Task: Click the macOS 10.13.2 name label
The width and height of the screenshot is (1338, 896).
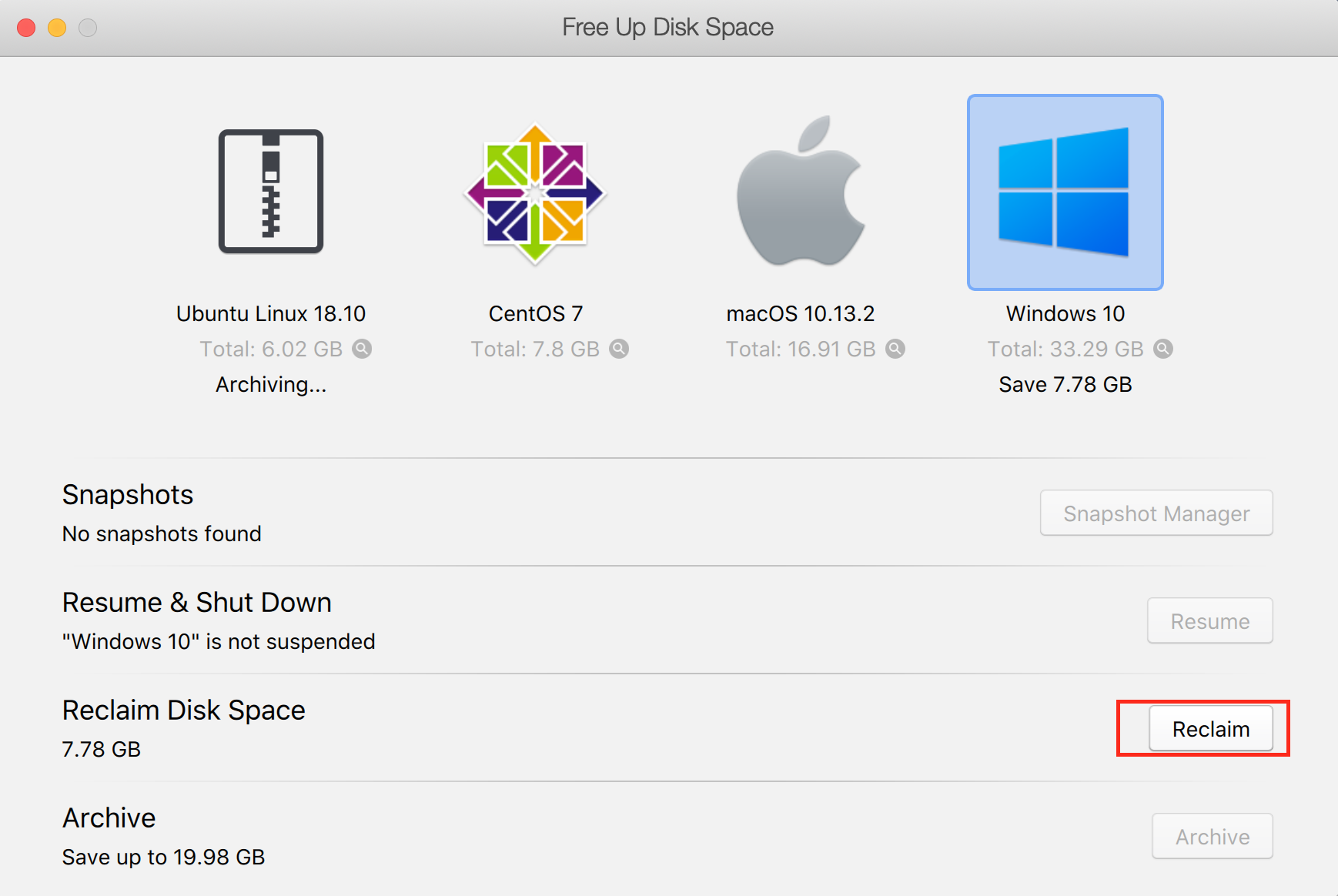Action: [x=801, y=313]
